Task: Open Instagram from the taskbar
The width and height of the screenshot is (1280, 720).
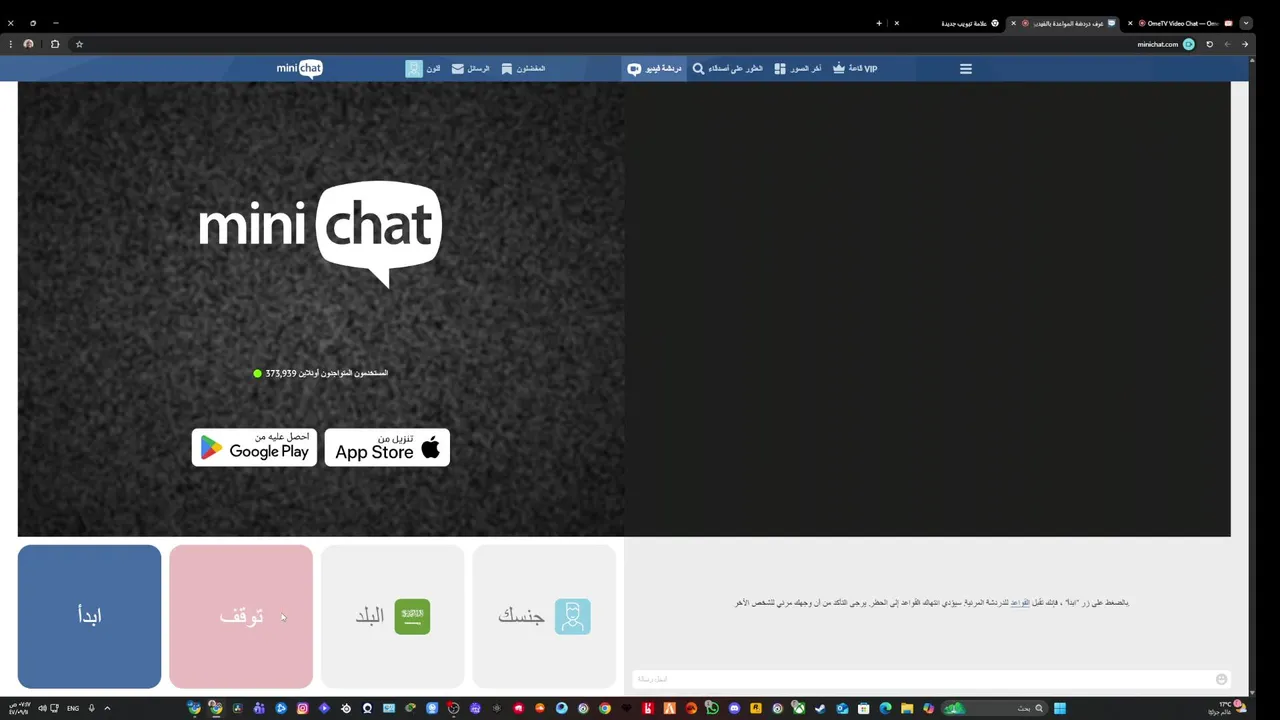Action: coord(302,708)
